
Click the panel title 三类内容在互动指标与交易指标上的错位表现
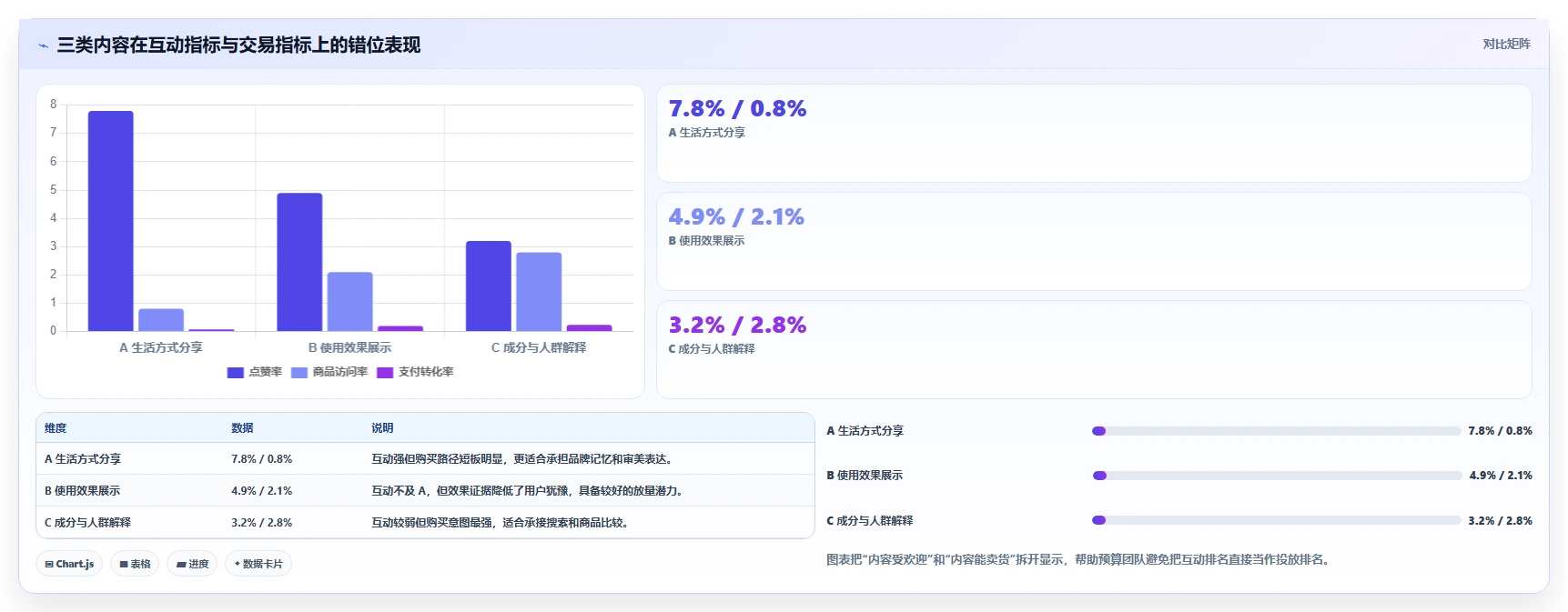238,45
